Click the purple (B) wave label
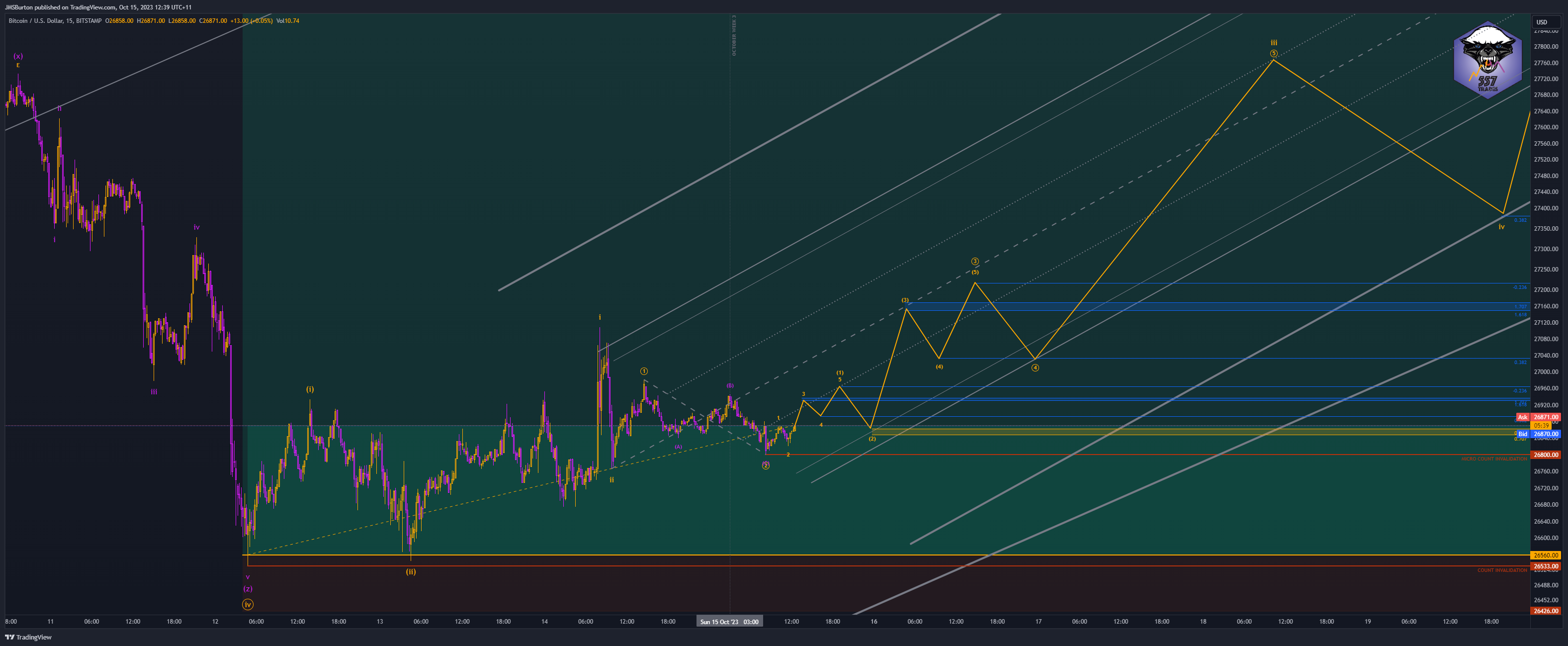The height and width of the screenshot is (646, 1568). (730, 385)
